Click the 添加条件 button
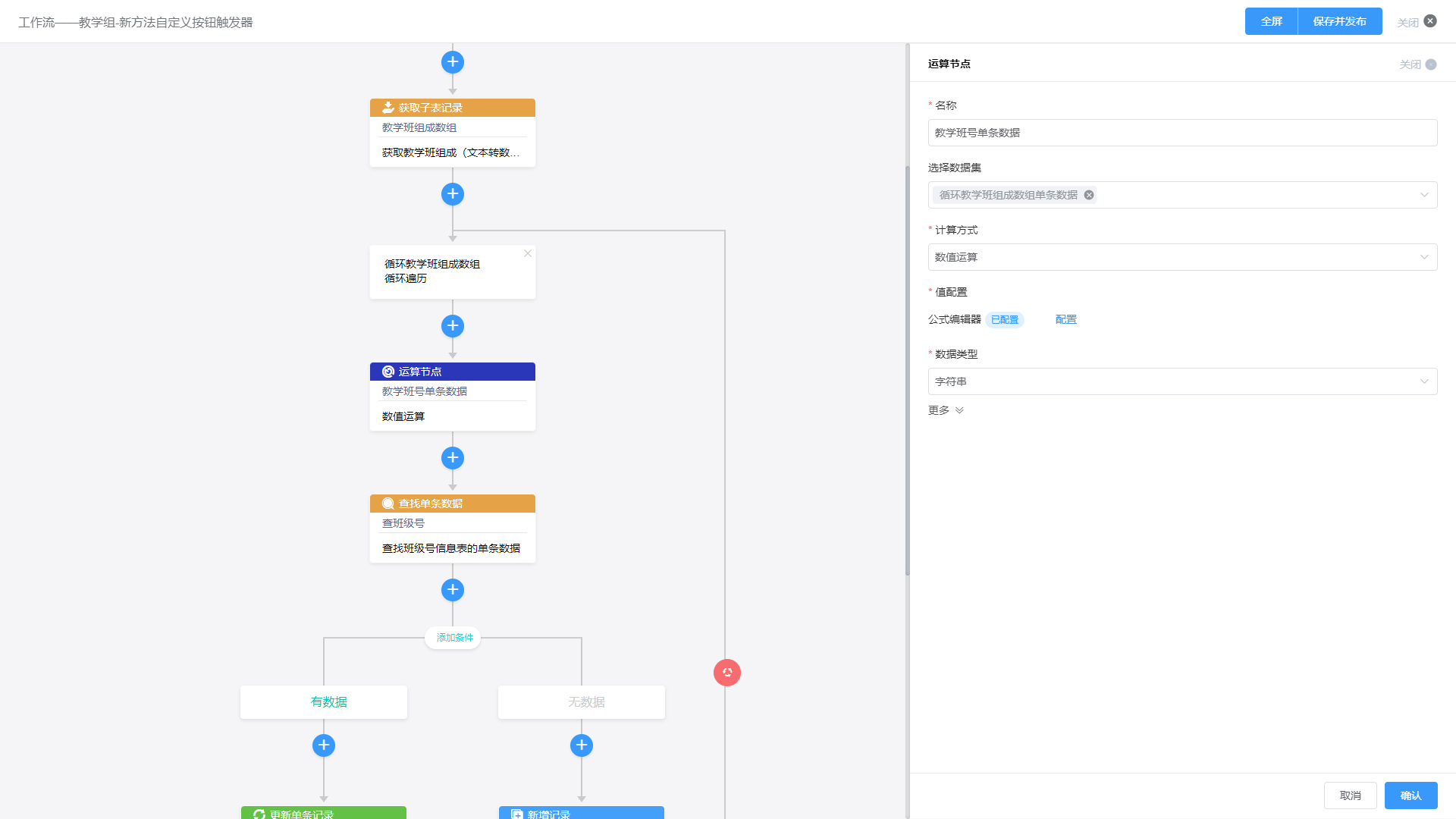This screenshot has width=1456, height=819. (x=453, y=638)
